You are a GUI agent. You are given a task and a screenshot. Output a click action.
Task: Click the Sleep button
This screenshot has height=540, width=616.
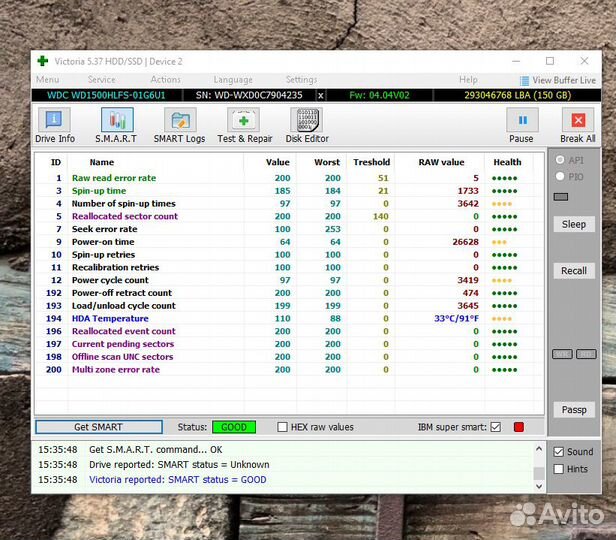(574, 224)
